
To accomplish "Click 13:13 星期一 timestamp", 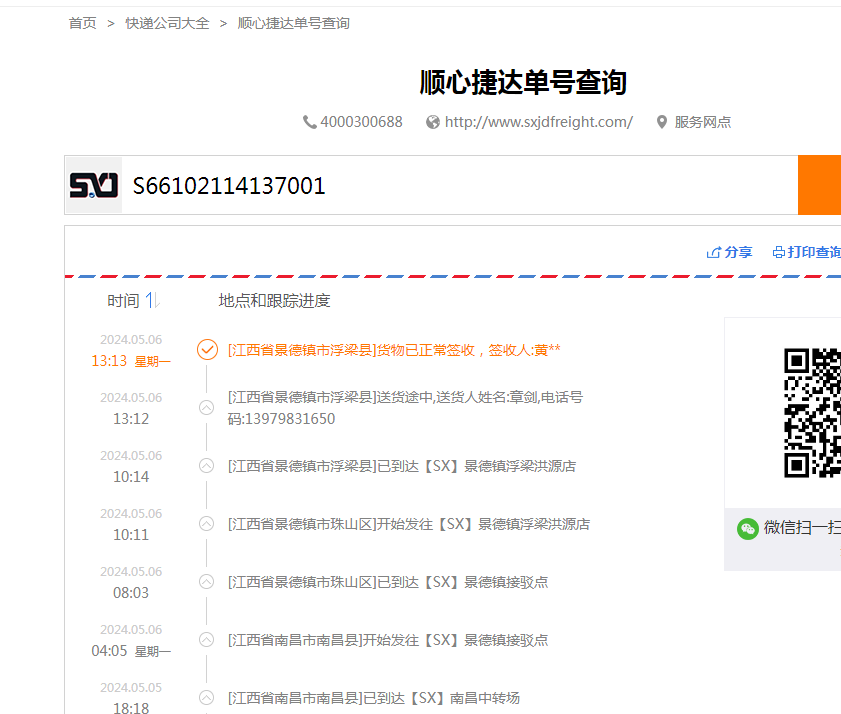I will 131,361.
